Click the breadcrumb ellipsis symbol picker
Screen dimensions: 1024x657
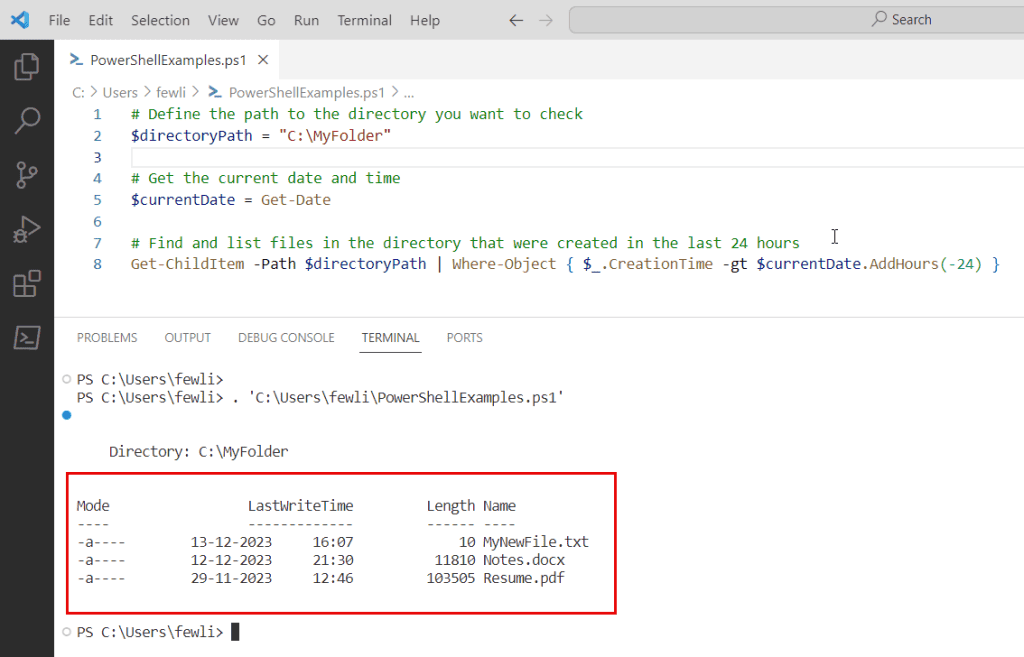pos(409,93)
